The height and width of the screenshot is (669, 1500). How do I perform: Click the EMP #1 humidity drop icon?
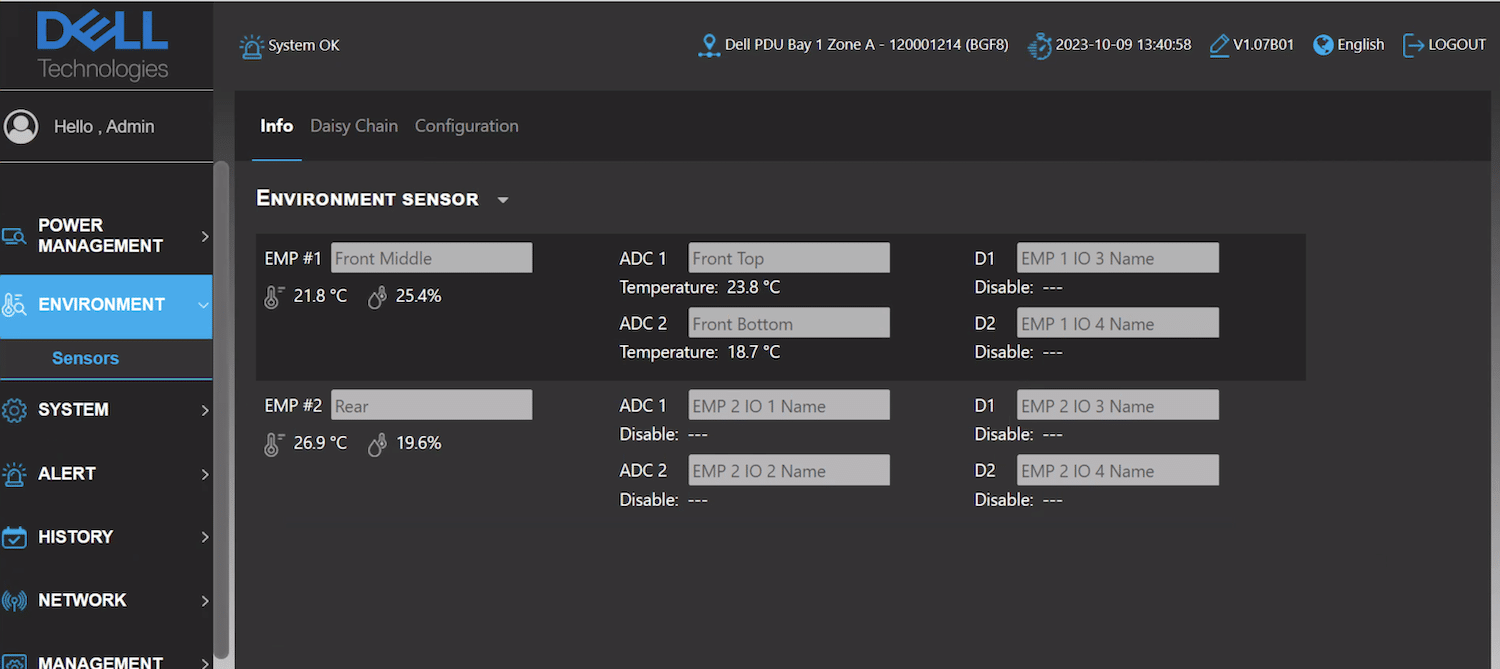coord(377,297)
